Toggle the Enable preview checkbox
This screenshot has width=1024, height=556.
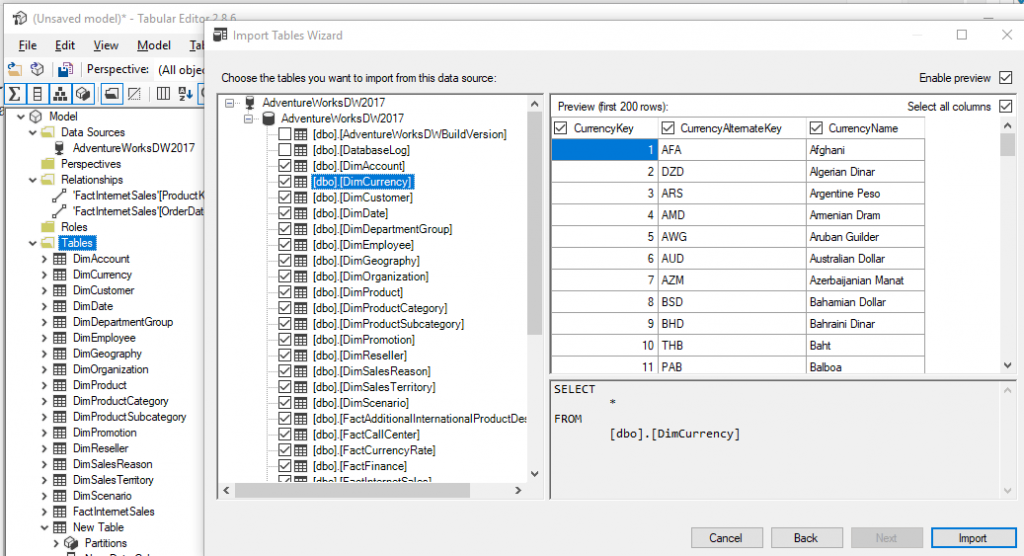pos(1006,78)
